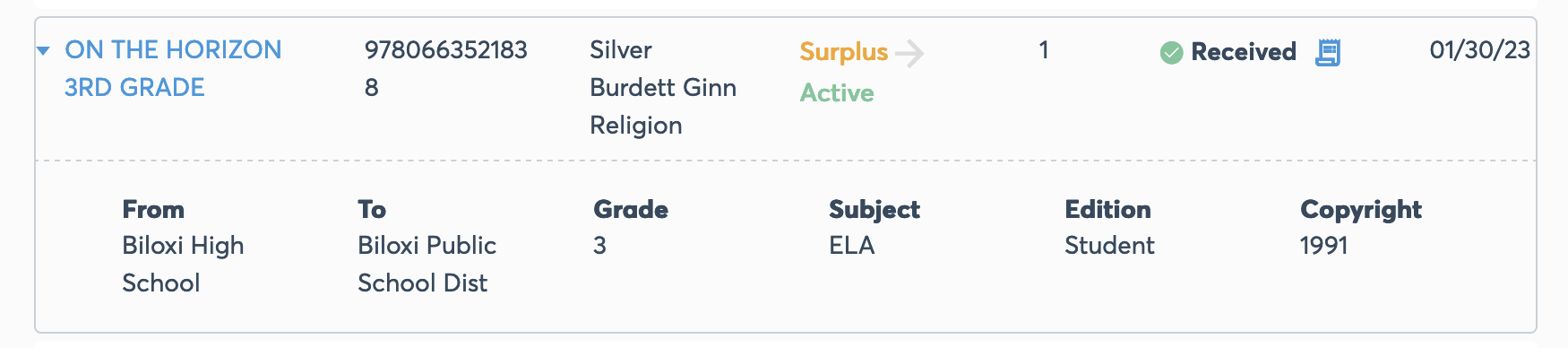Click the gray Surplus arrow icon

click(x=909, y=53)
